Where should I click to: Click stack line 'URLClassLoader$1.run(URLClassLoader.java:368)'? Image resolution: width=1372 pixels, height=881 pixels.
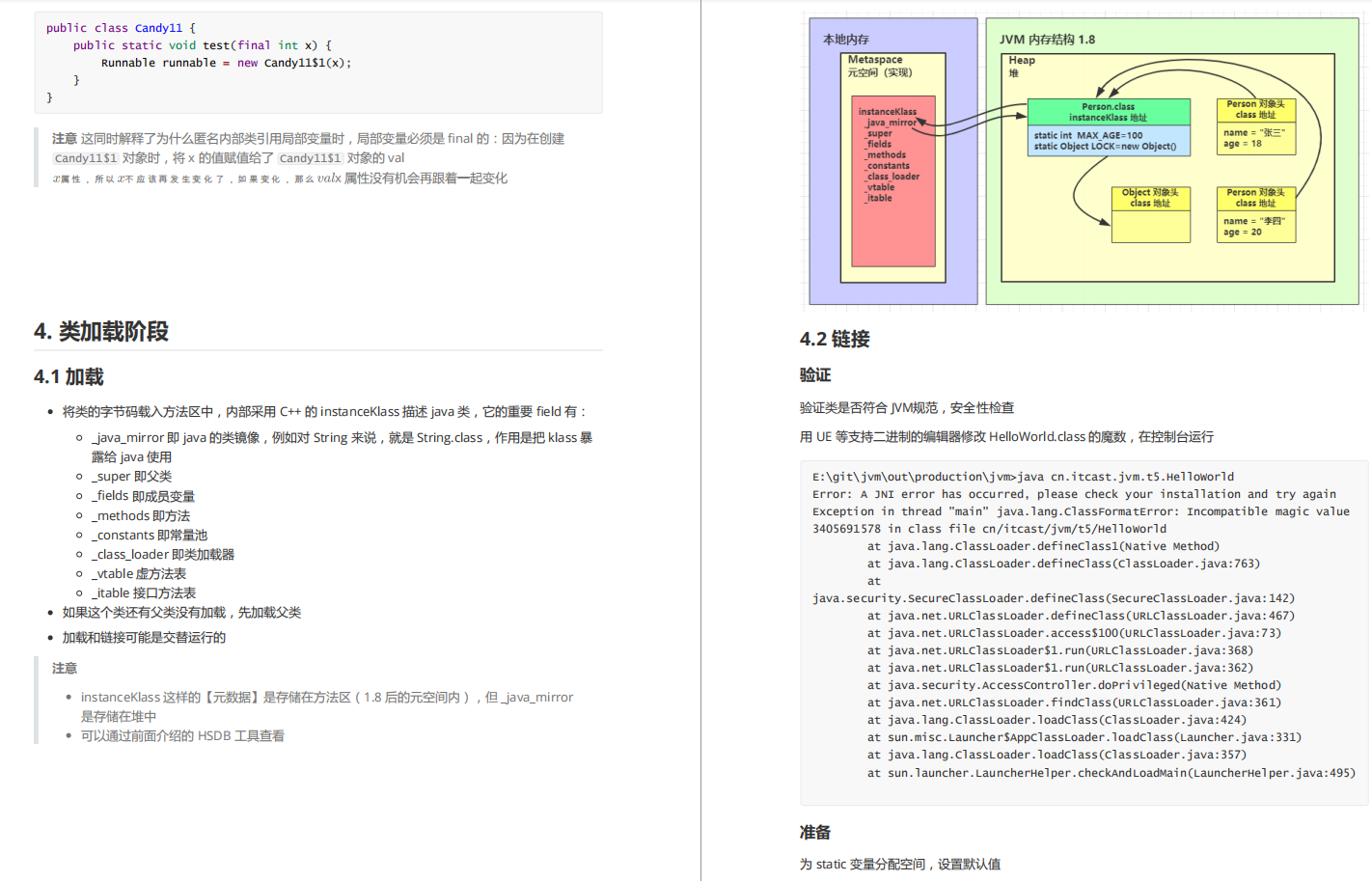1060,650
